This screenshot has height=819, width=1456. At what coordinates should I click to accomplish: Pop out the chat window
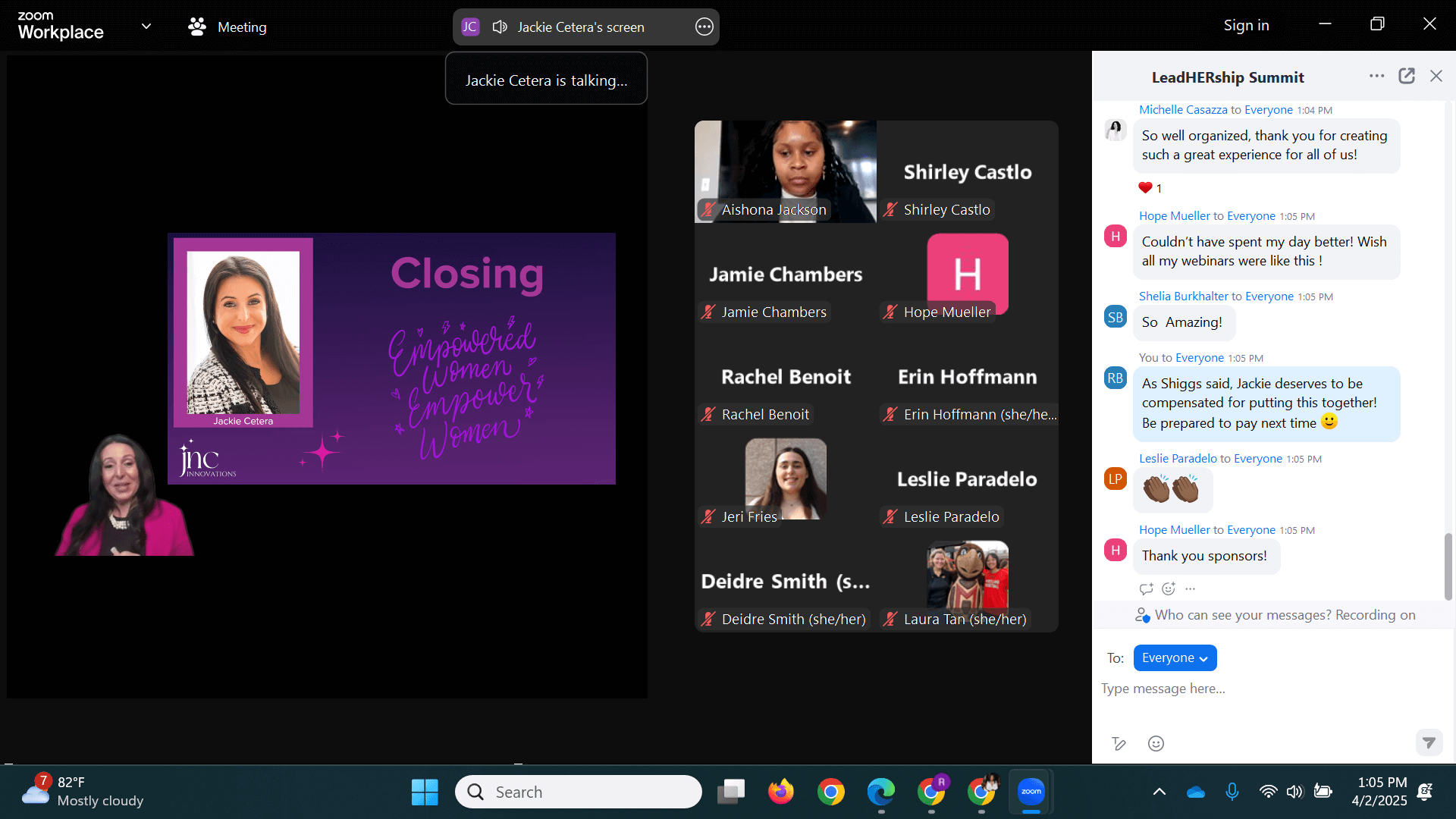pos(1407,76)
